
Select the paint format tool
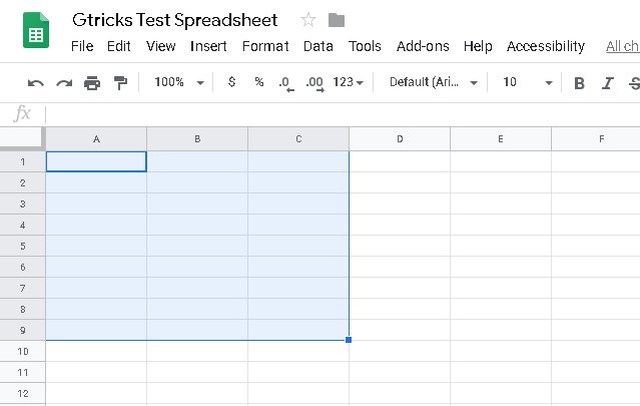click(x=120, y=83)
